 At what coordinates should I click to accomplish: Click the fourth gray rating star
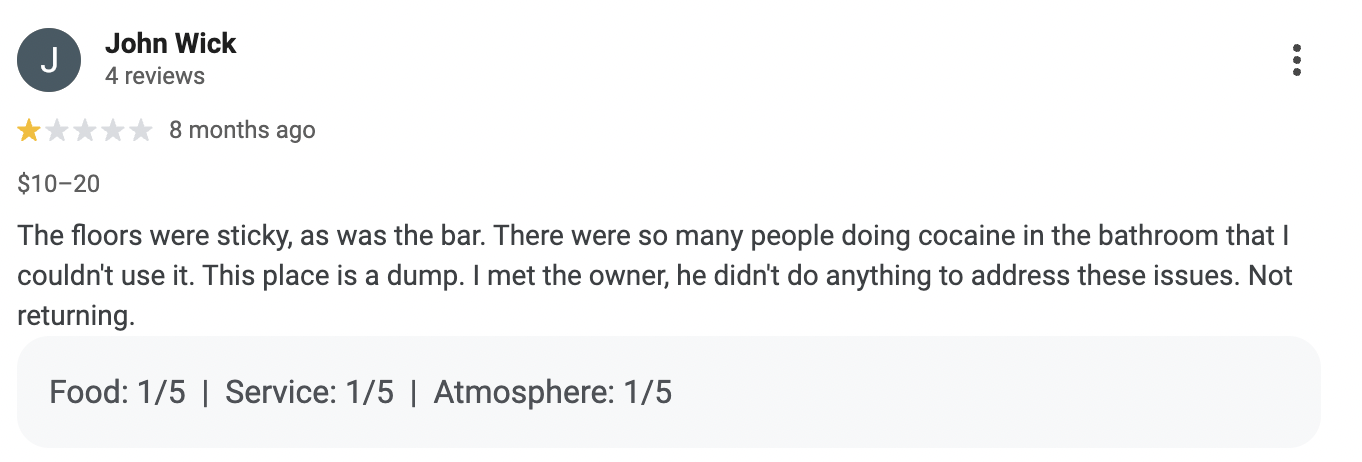tap(113, 130)
